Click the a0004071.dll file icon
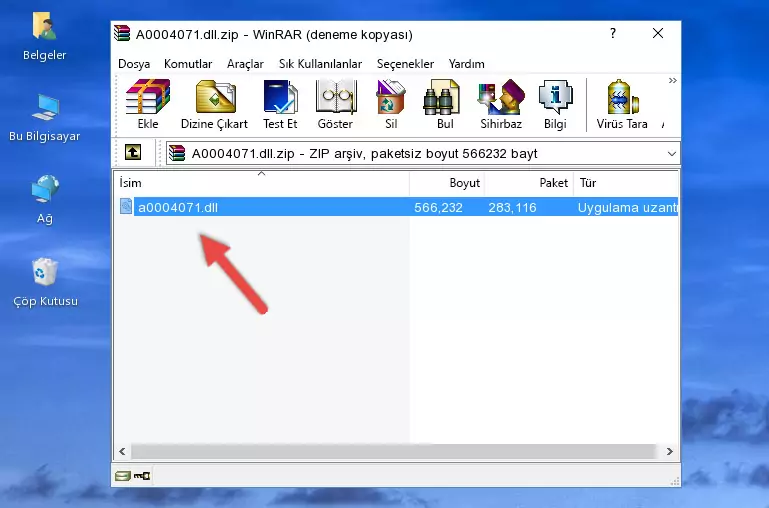 click(126, 206)
